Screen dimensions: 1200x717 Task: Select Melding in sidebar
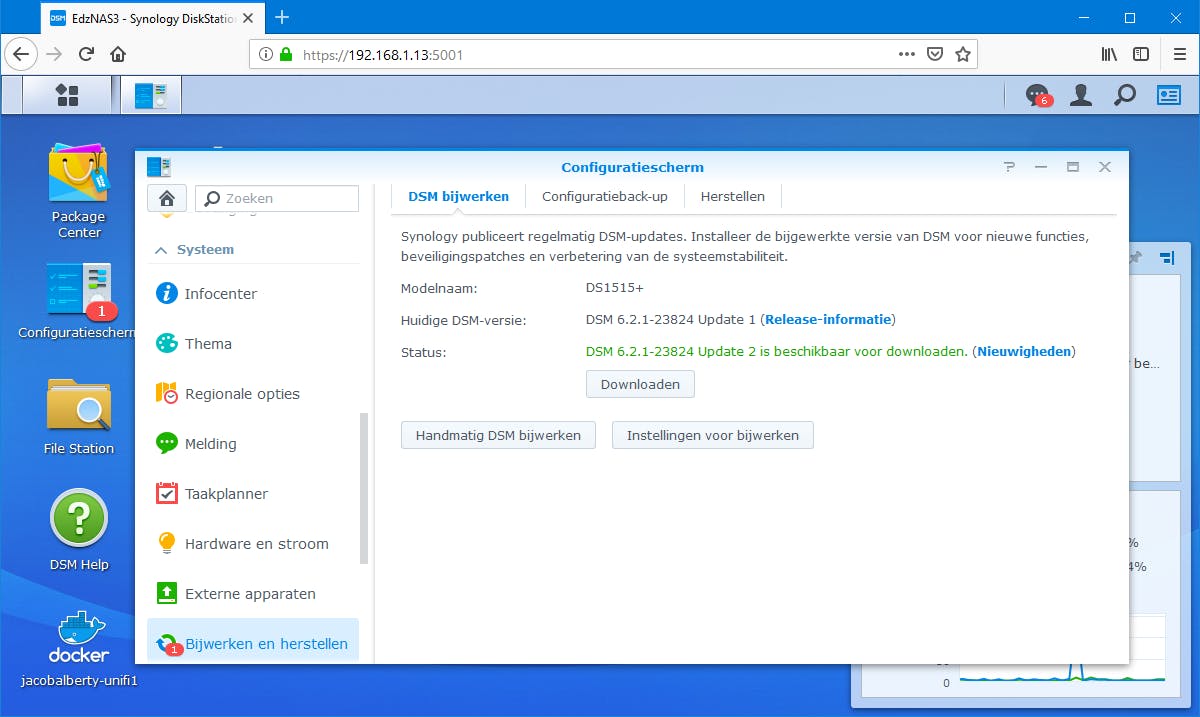tap(252, 444)
